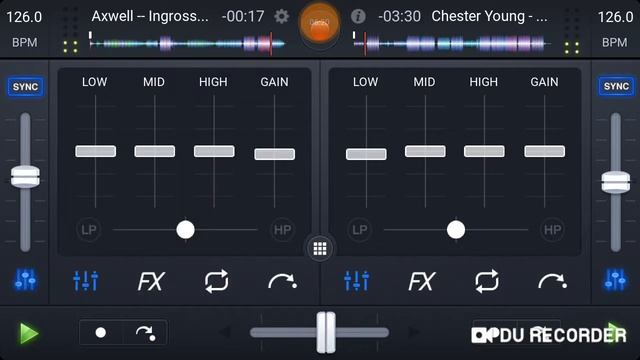Click left deck GAIN slider handle
This screenshot has height=360, width=640.
click(x=275, y=154)
